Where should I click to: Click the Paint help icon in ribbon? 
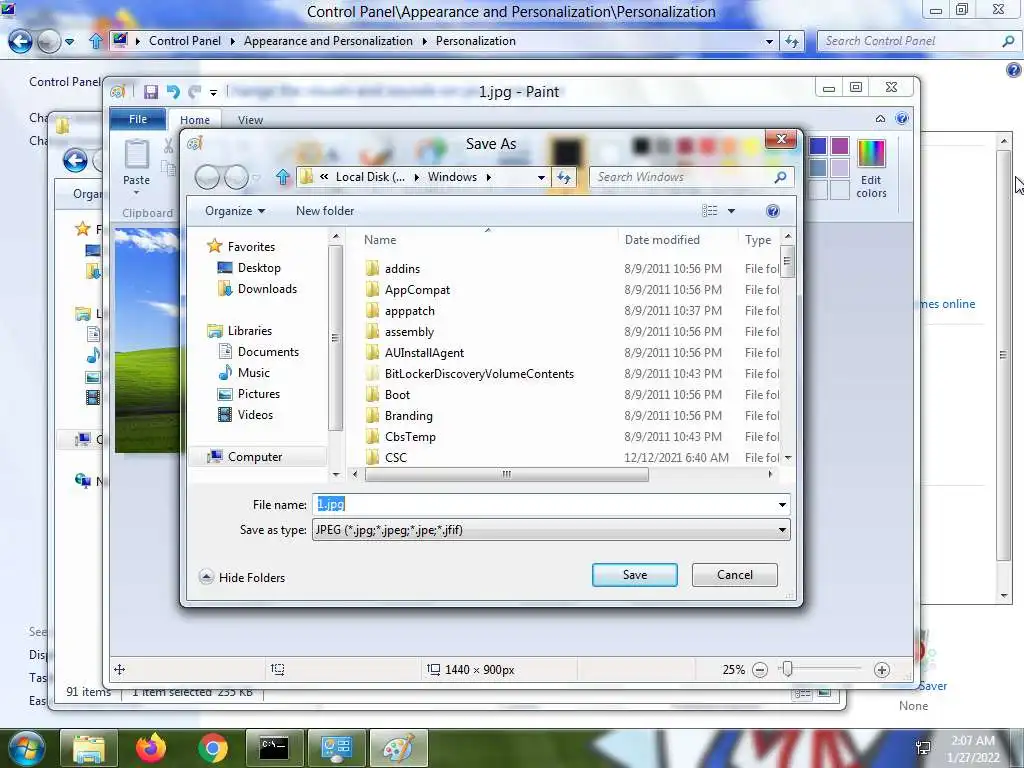coord(902,118)
